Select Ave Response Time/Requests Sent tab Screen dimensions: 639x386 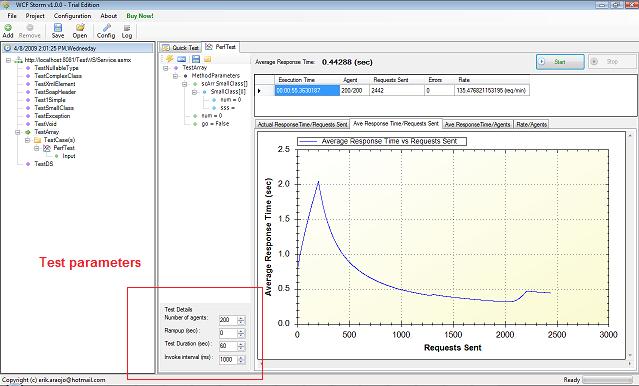396,124
